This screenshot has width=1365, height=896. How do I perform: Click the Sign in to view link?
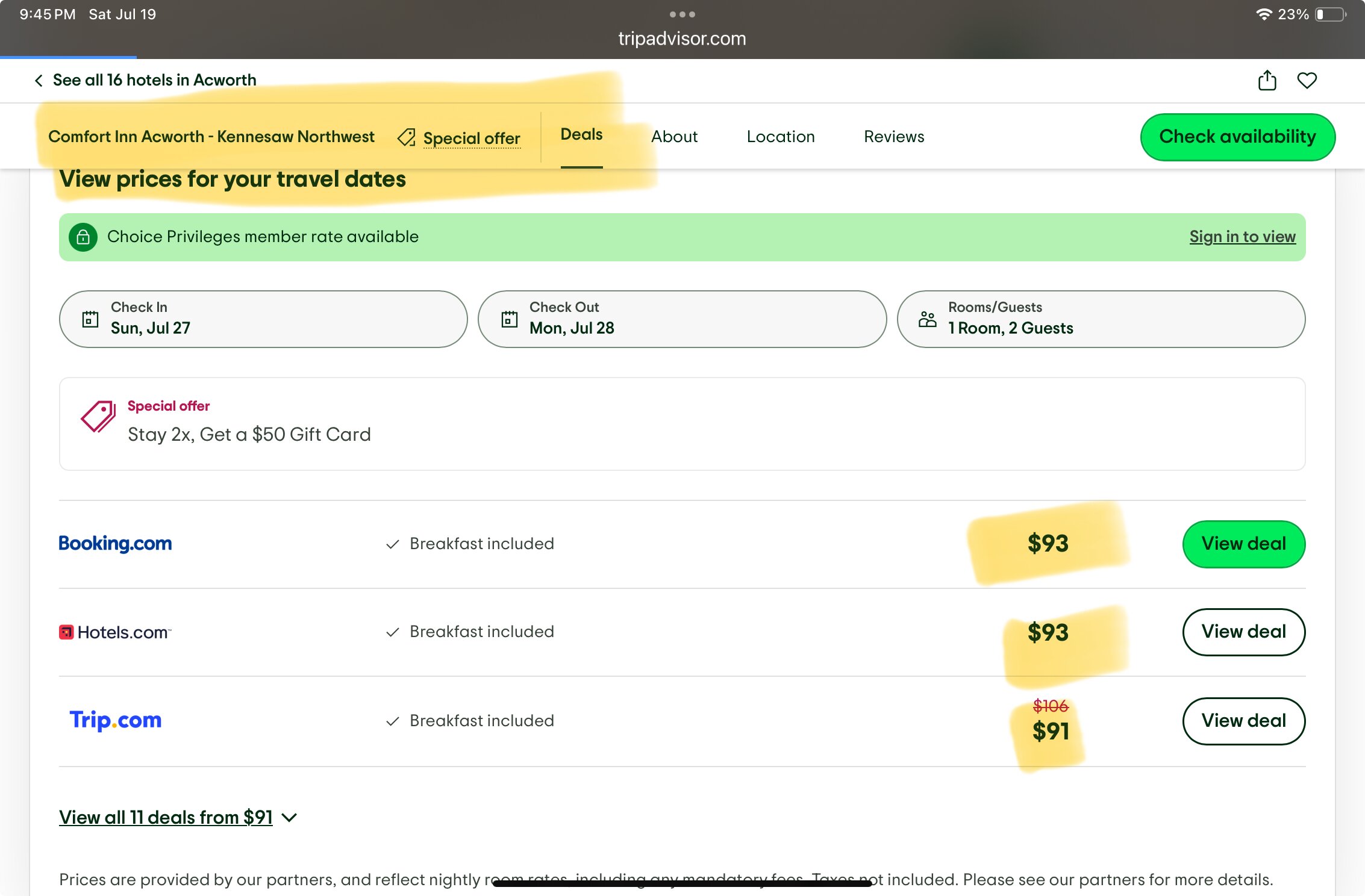[x=1242, y=237]
